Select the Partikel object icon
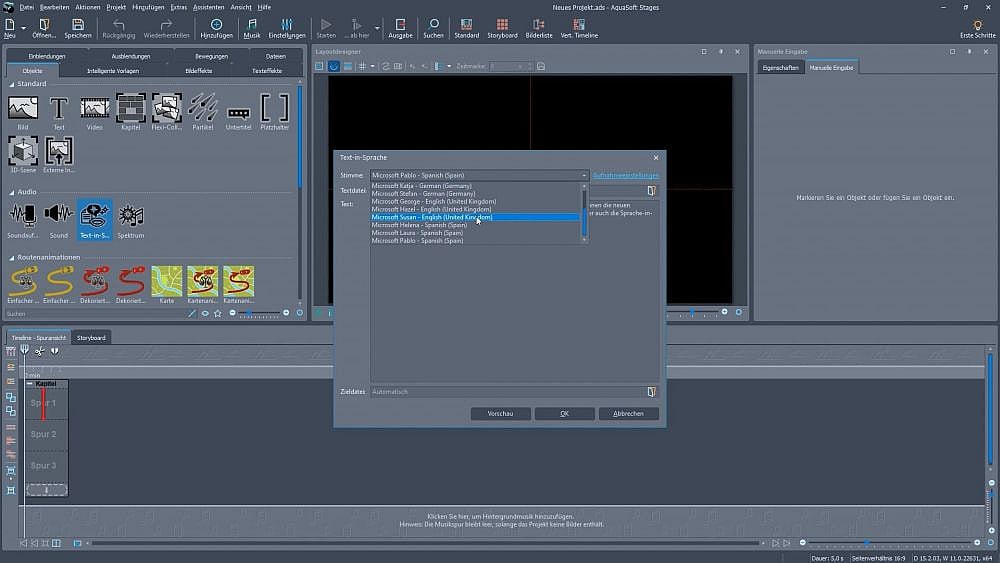Viewport: 1000px width, 563px height. point(202,107)
